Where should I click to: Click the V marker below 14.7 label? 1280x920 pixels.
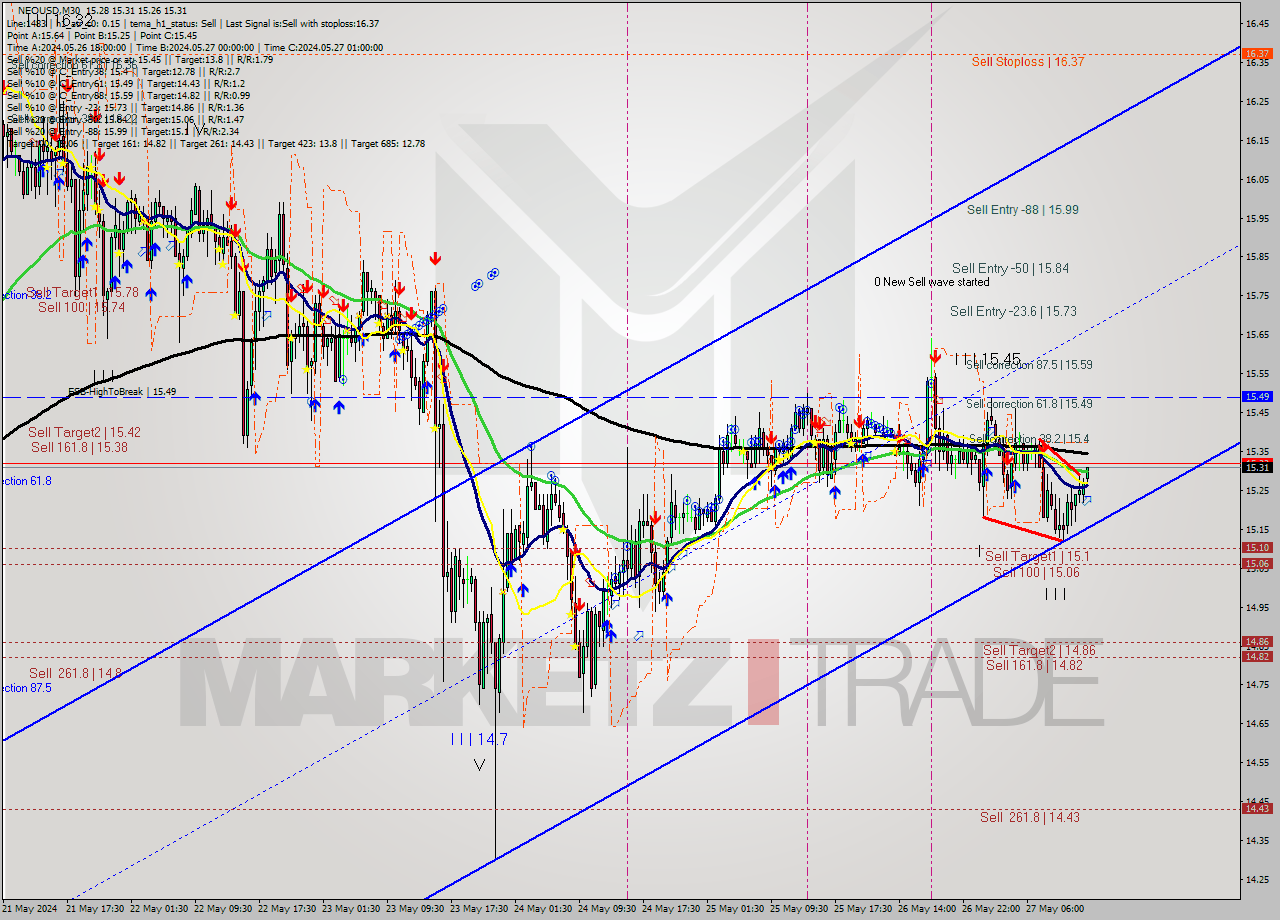coord(479,765)
